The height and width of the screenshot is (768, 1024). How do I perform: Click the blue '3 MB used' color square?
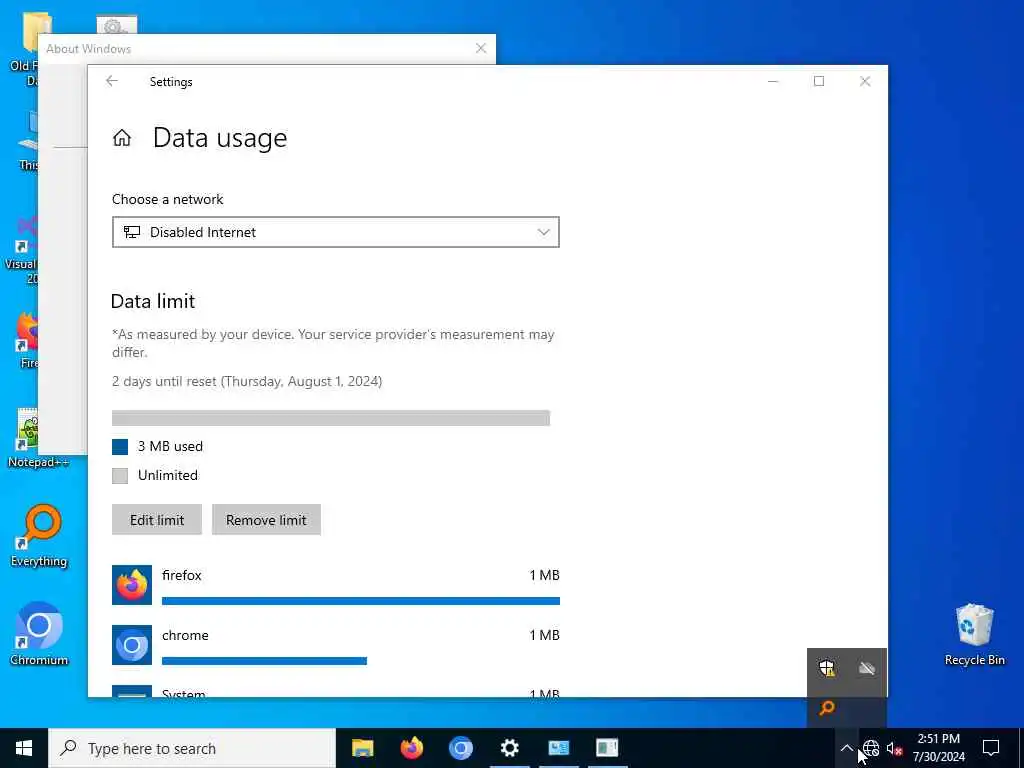120,447
